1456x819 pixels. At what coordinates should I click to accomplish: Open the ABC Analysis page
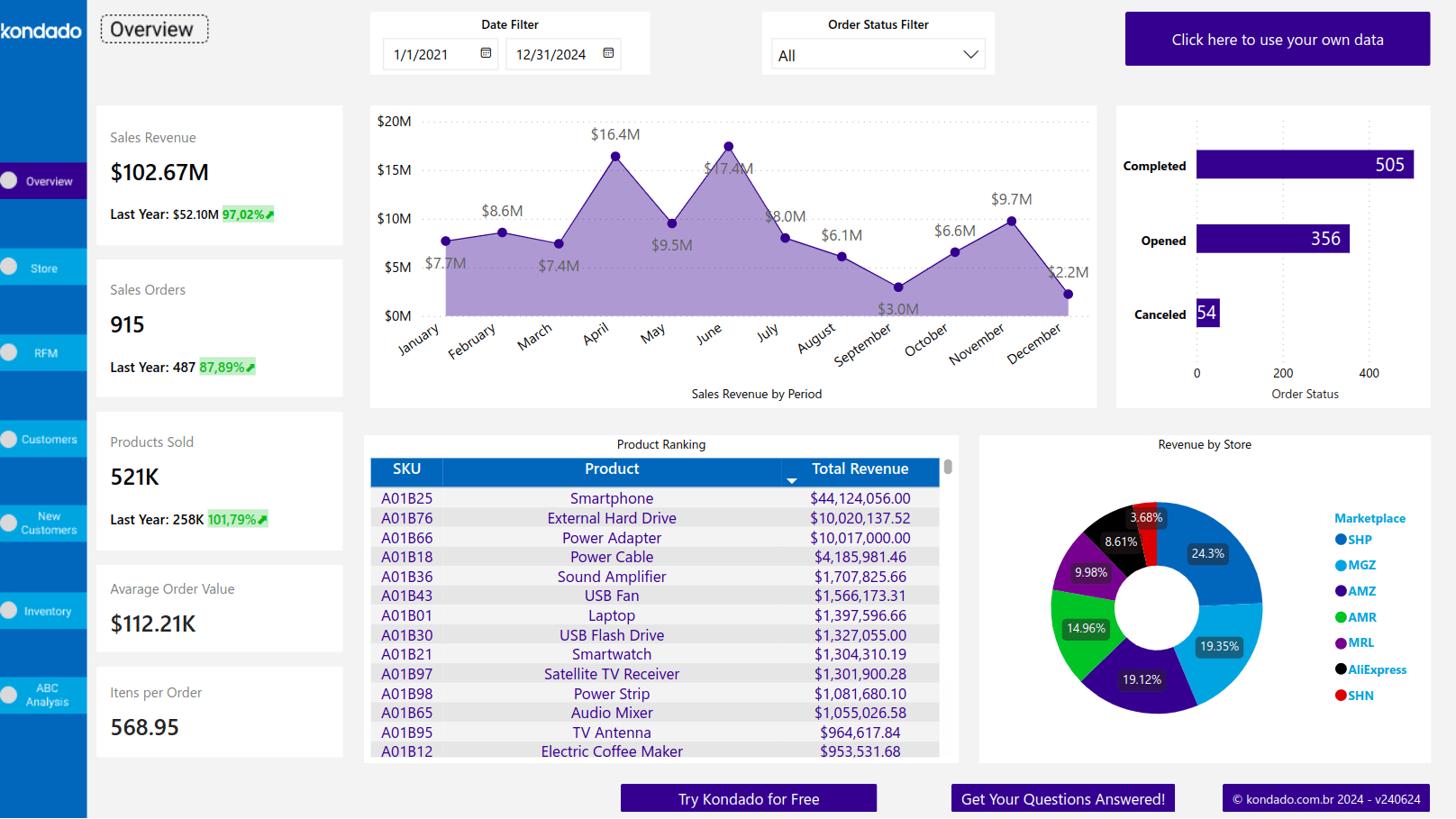click(43, 695)
